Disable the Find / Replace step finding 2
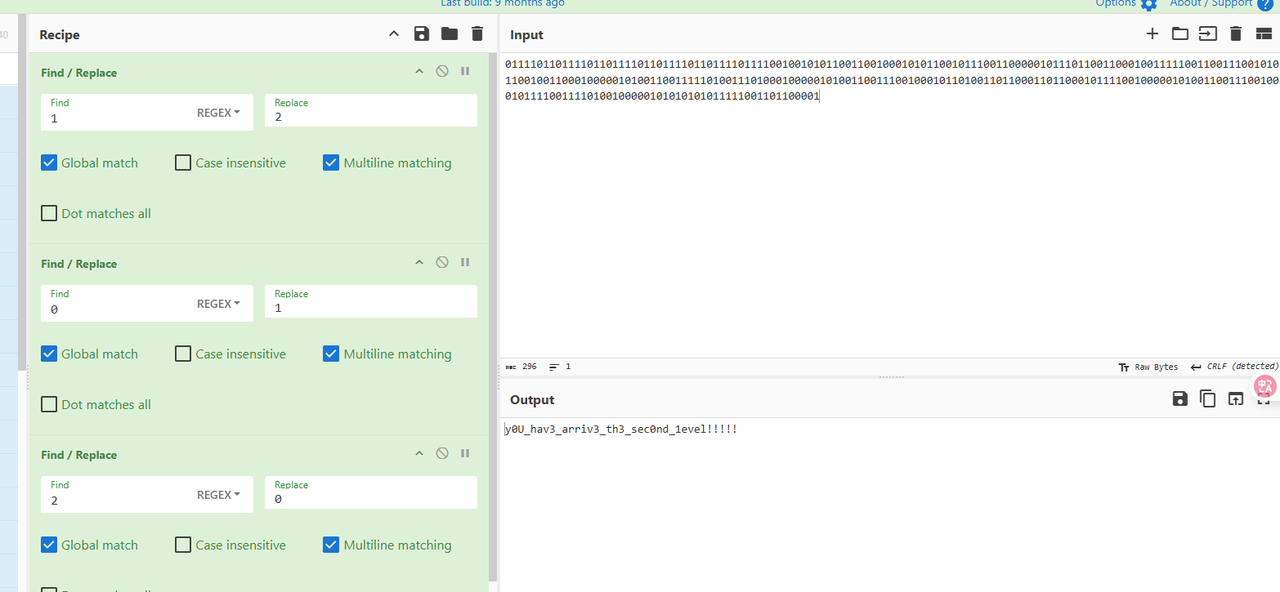Screen dimensions: 1280x592 pyautogui.click(x=442, y=454)
